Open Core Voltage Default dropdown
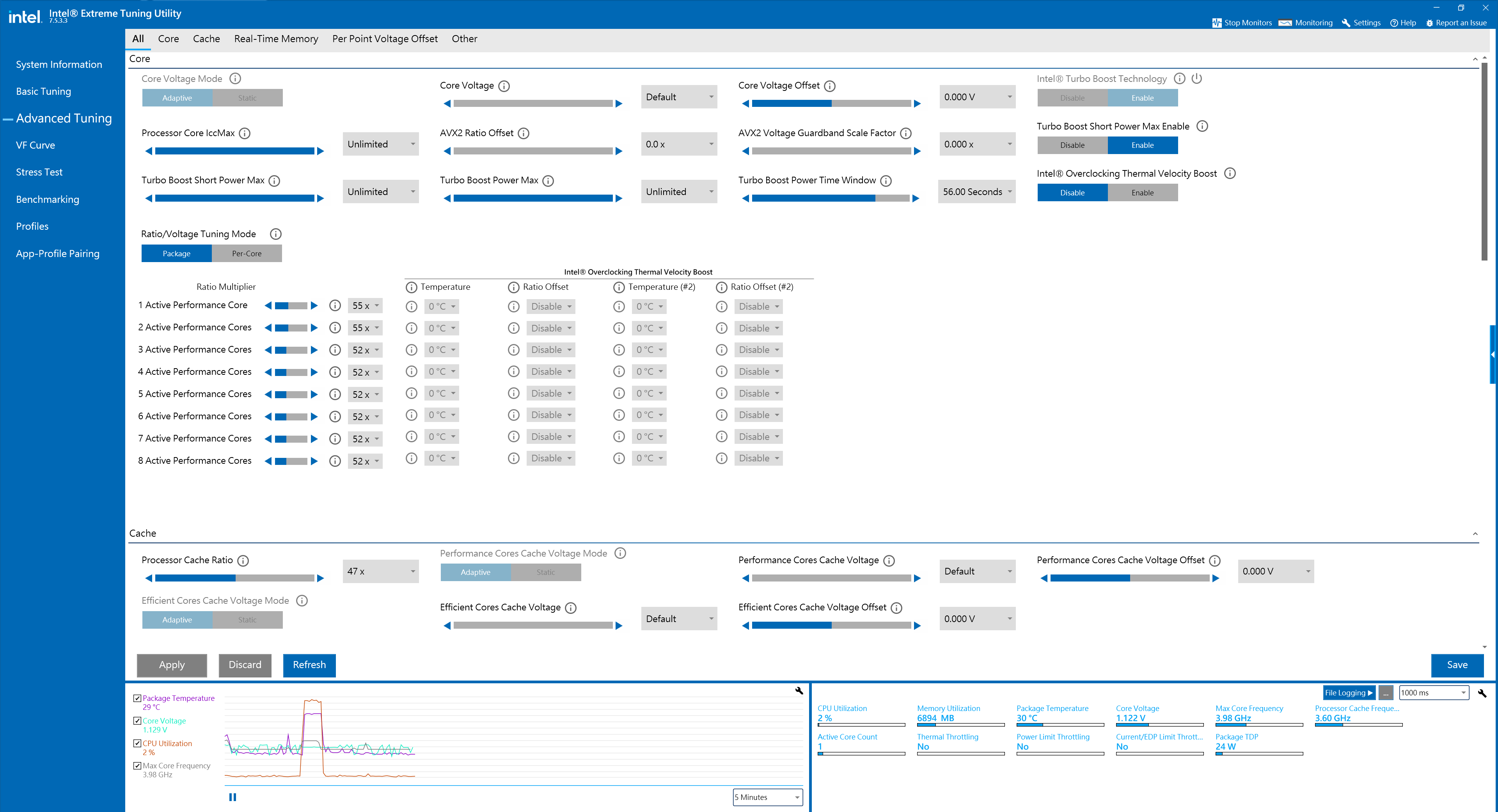The height and width of the screenshot is (812, 1498). [x=679, y=97]
